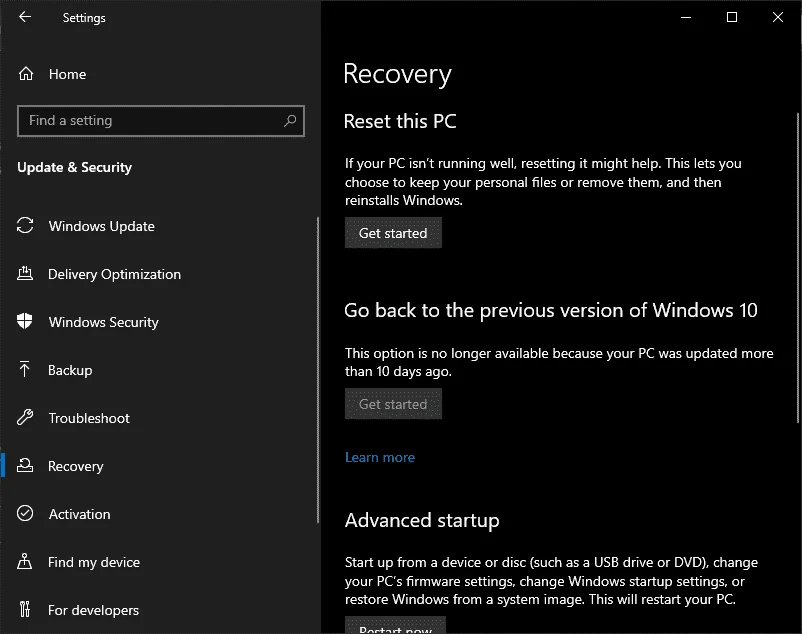This screenshot has height=634, width=802.
Task: Click the sidebar vertical scrollbar
Action: tap(318, 370)
